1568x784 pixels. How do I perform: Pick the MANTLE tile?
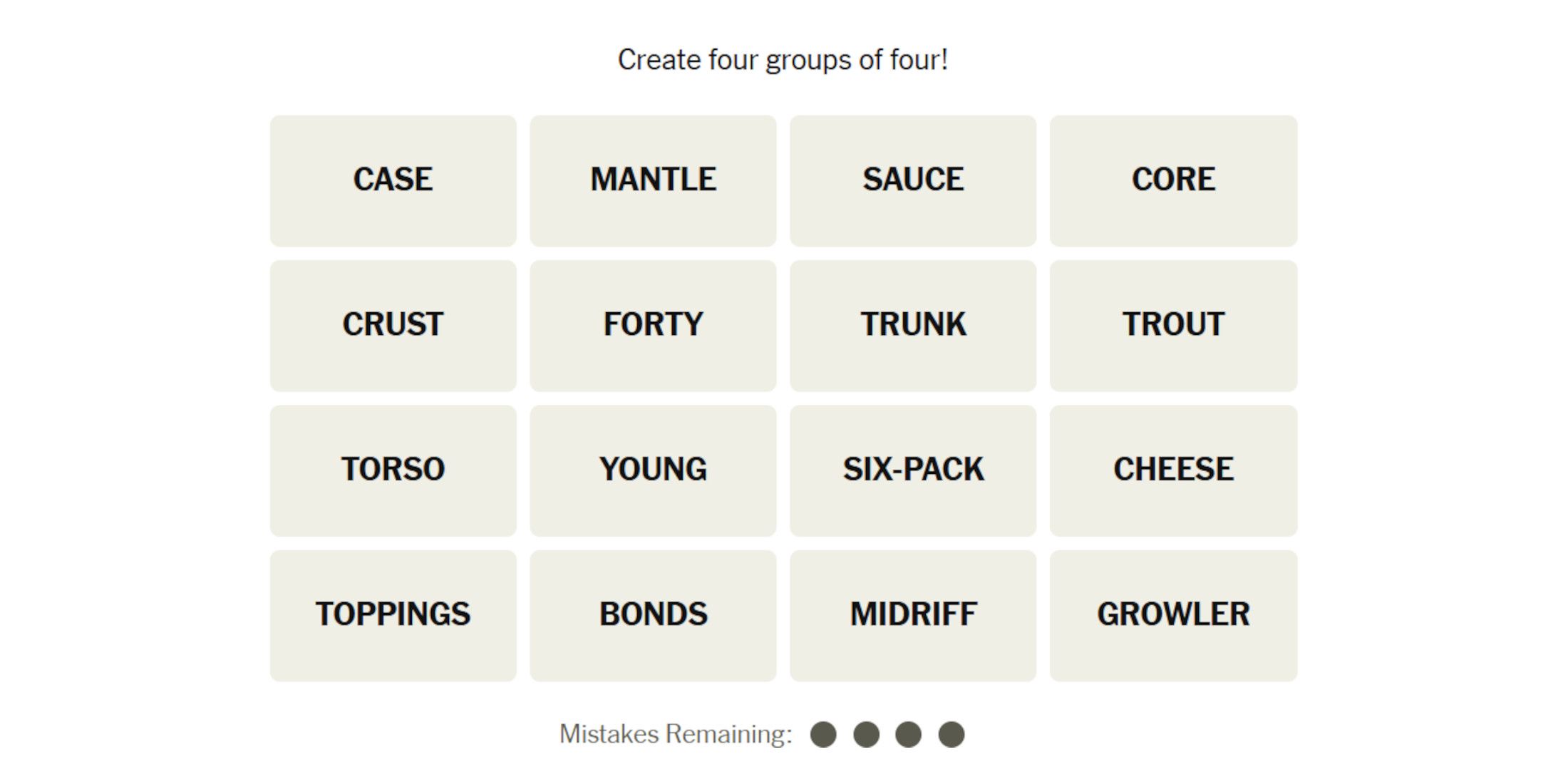pos(653,180)
